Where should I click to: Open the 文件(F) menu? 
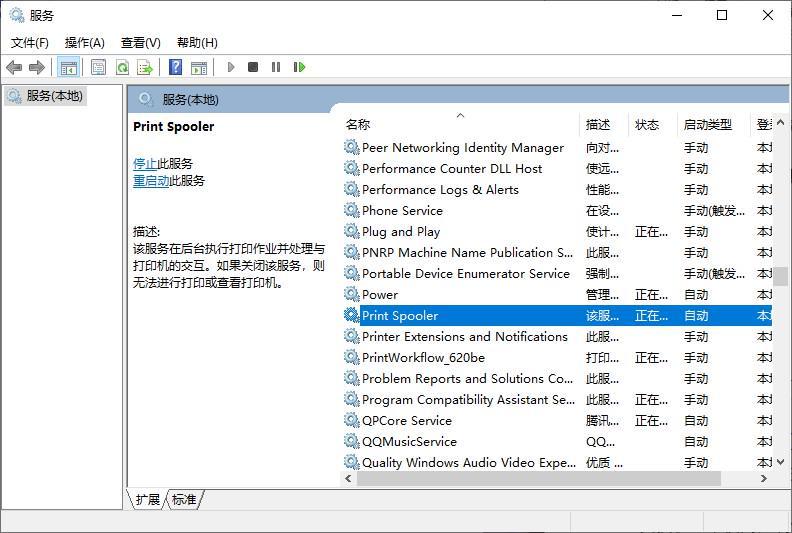pos(30,43)
